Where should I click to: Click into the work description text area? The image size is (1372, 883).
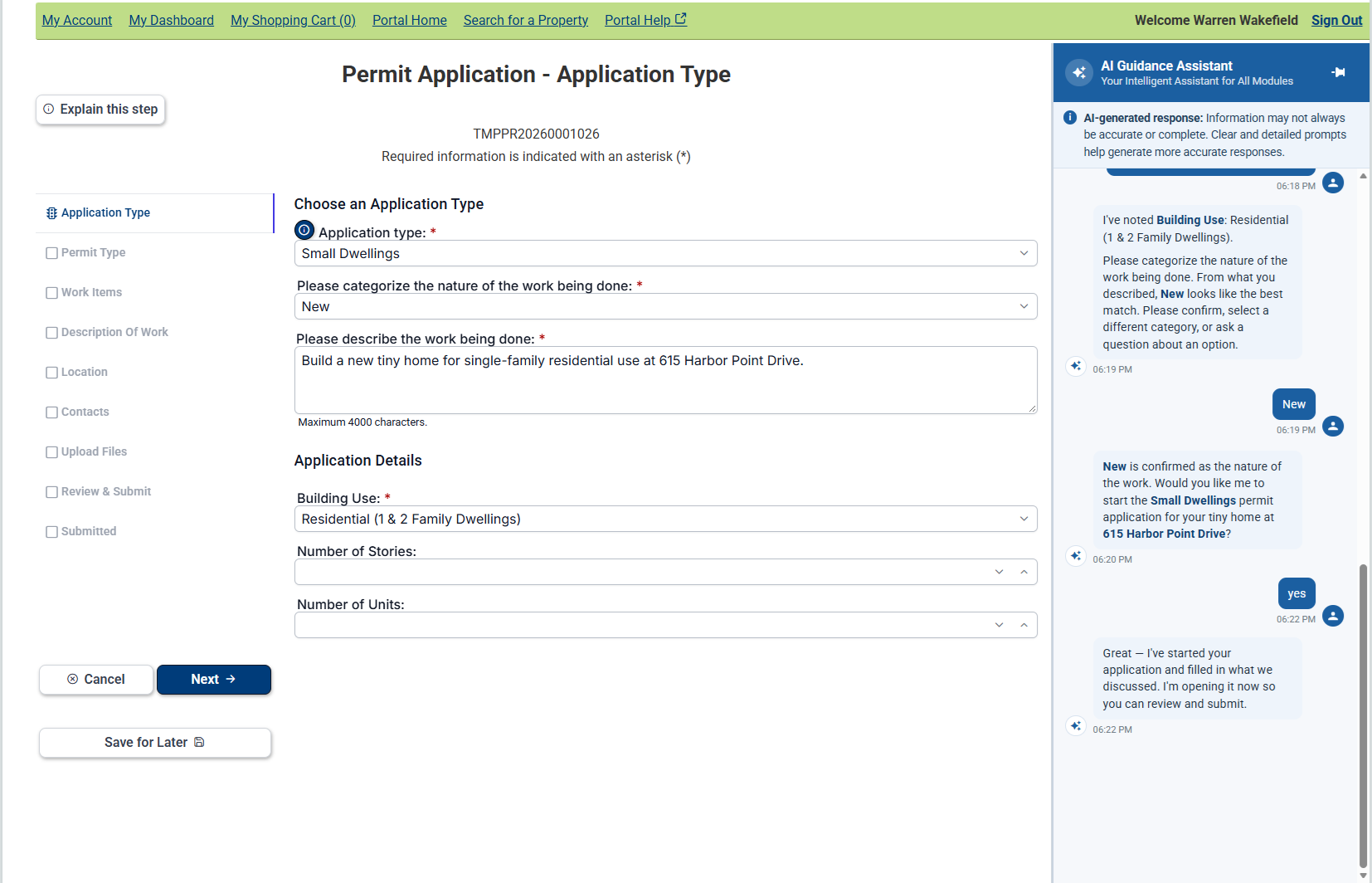(x=665, y=380)
